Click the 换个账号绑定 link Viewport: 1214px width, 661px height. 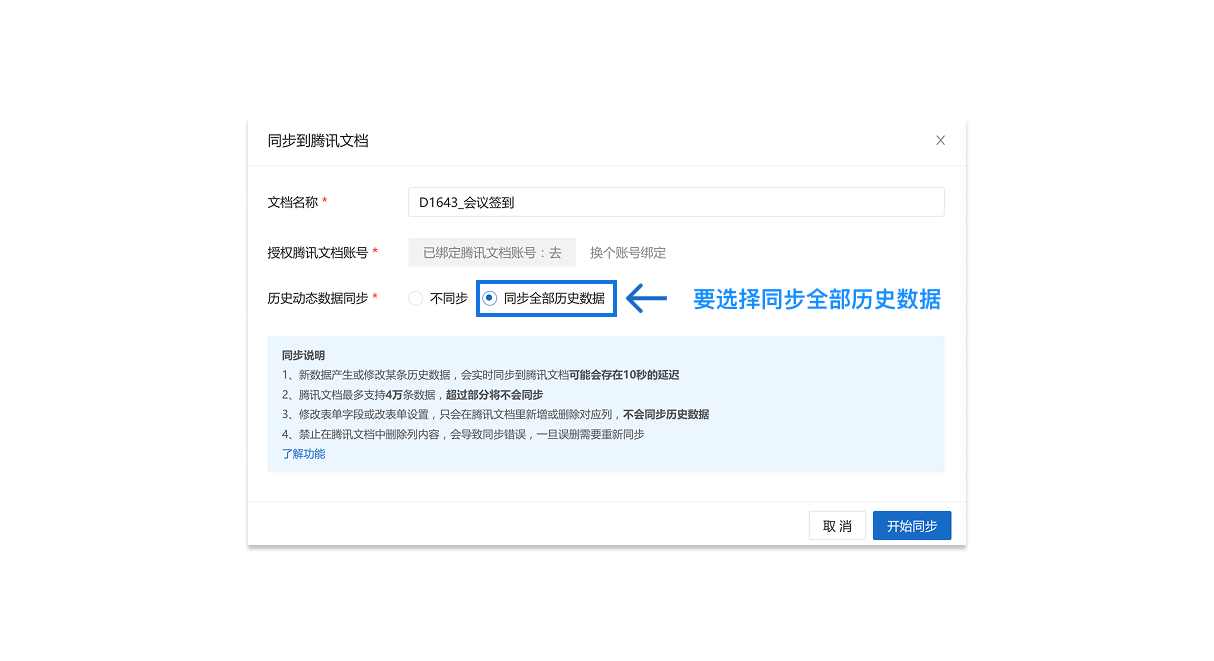pyautogui.click(x=628, y=253)
